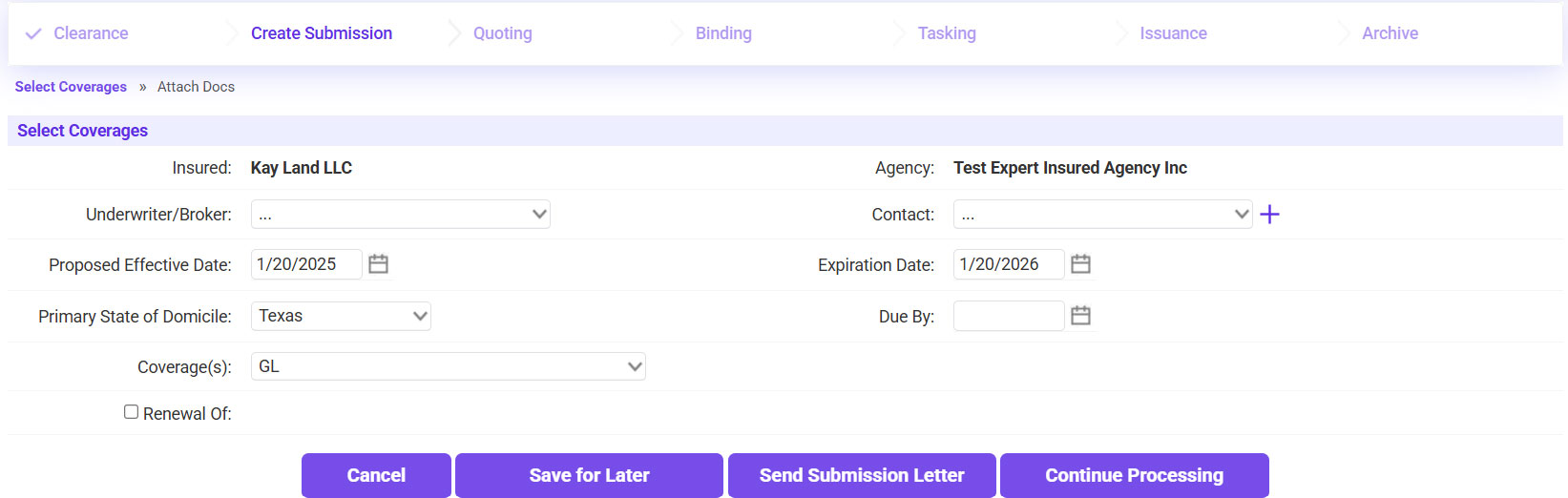Expand the Contact dropdown
Screen dimensions: 1568x498
1102,215
